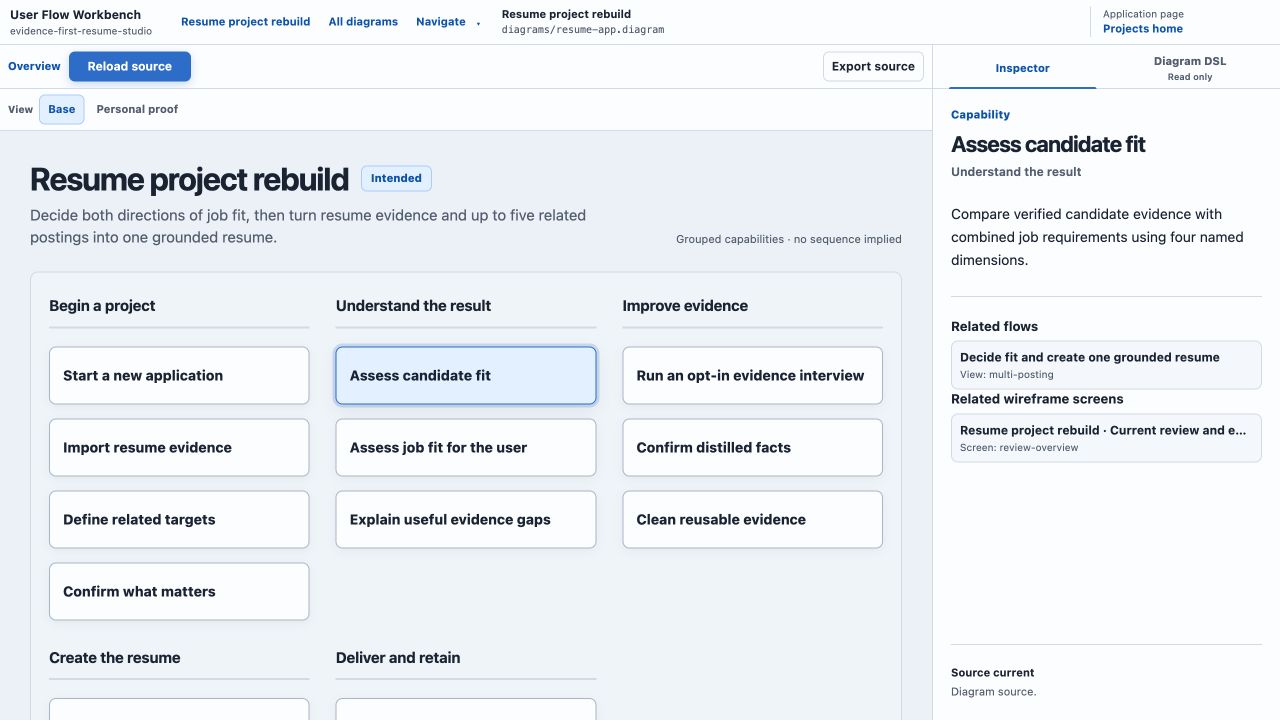Open the Navigate dropdown menu
This screenshot has width=1280, height=720.
tap(448, 22)
